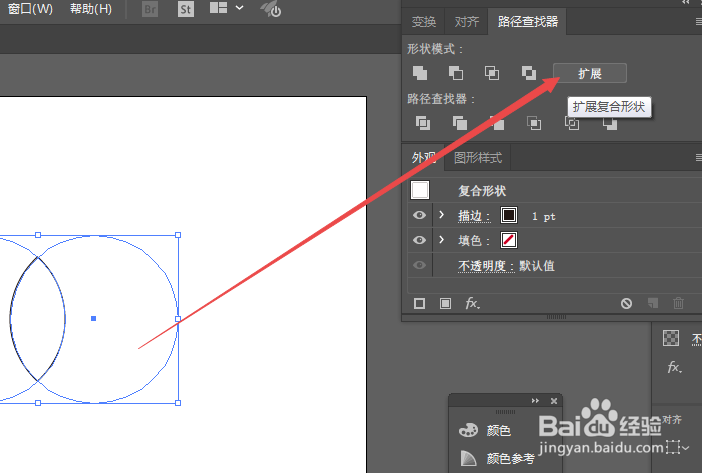Click the arrange documents layout icon

tap(218, 8)
